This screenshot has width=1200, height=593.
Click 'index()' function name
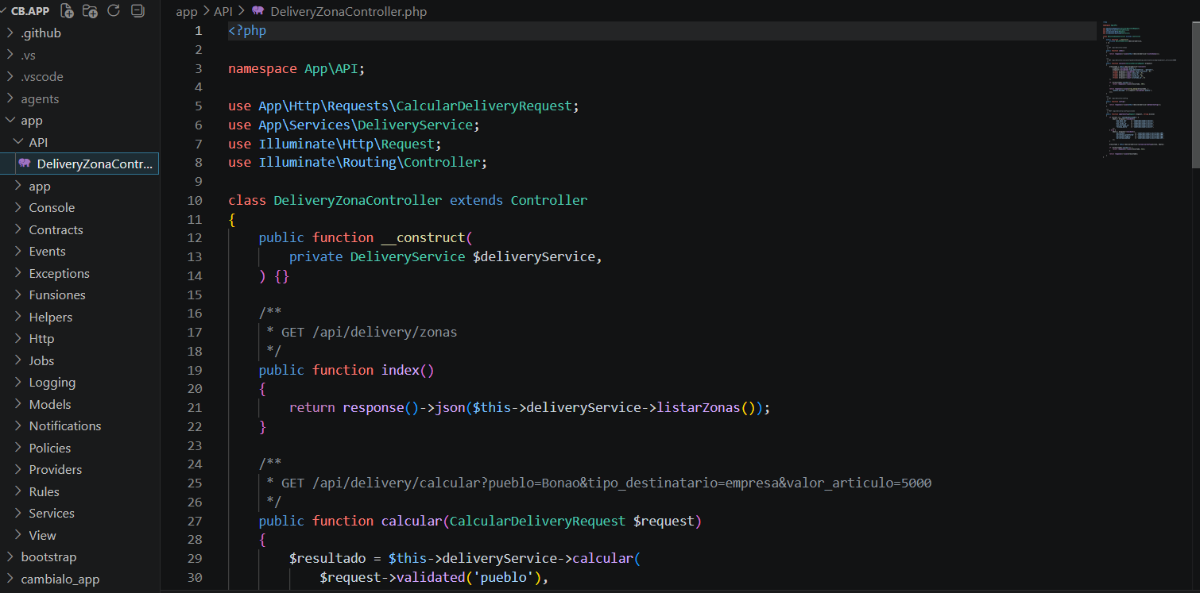point(408,370)
